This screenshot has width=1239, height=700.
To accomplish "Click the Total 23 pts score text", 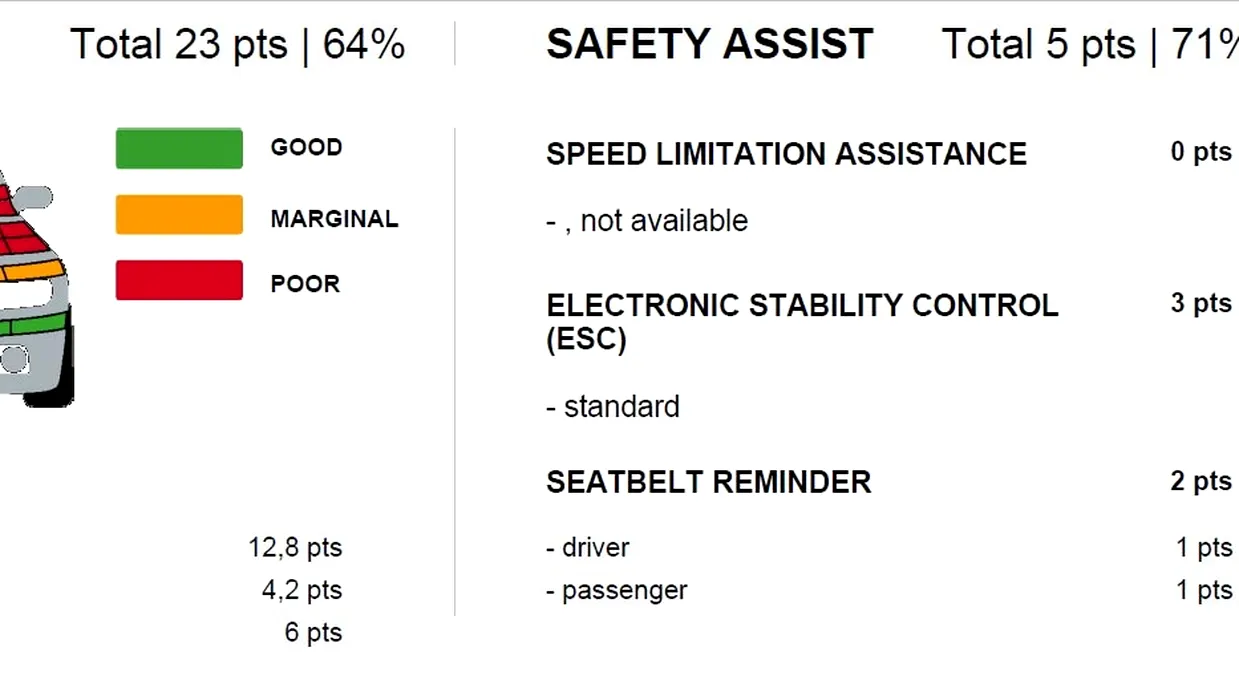I will click(x=237, y=44).
